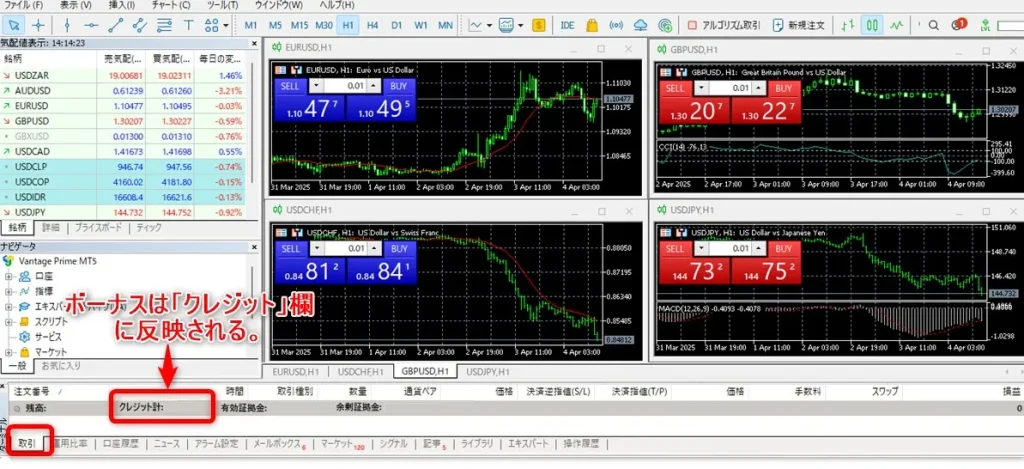Switch chart to MN timeframe
1024x469 pixels.
[445, 25]
